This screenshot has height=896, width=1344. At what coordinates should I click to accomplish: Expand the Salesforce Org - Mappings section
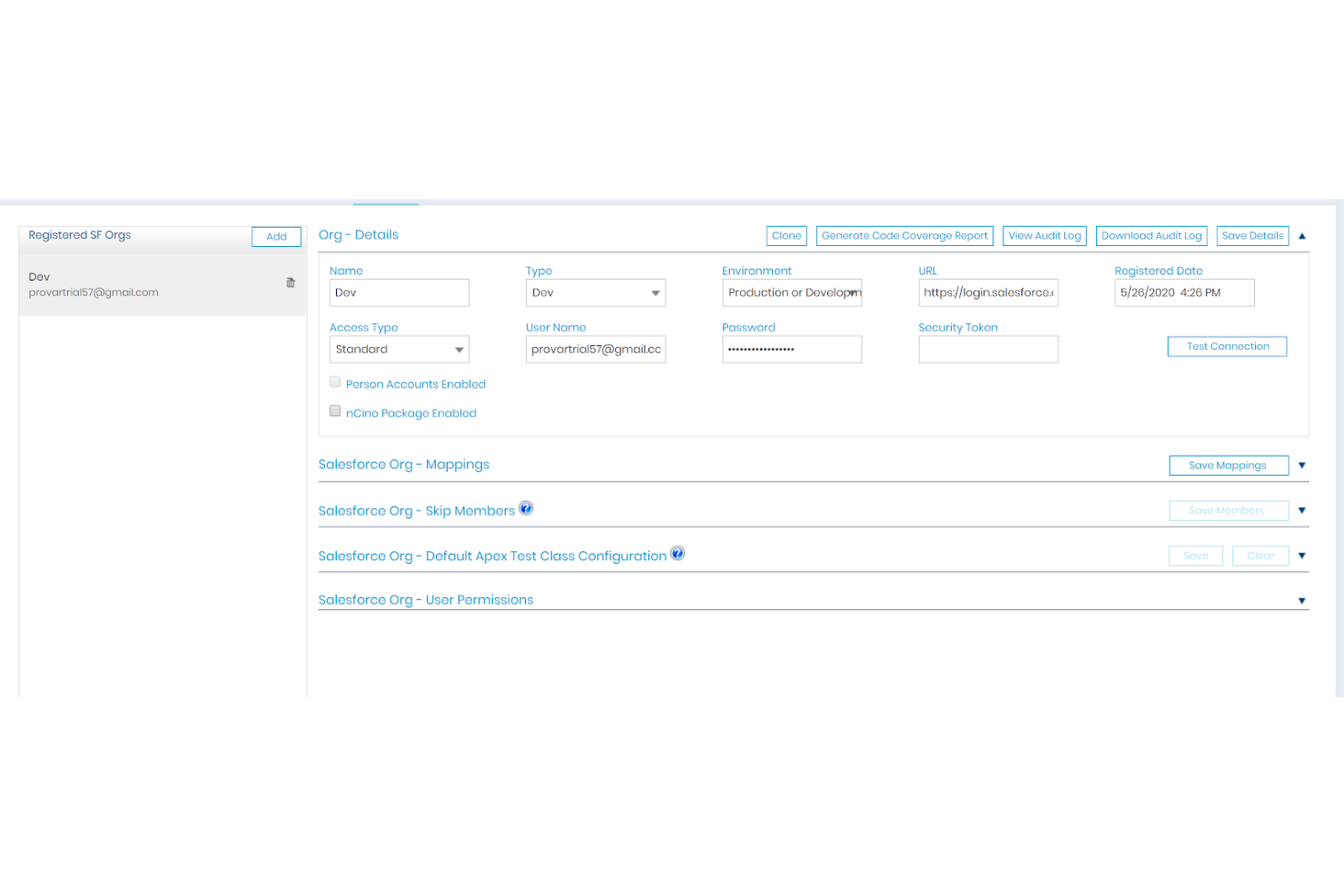1302,465
